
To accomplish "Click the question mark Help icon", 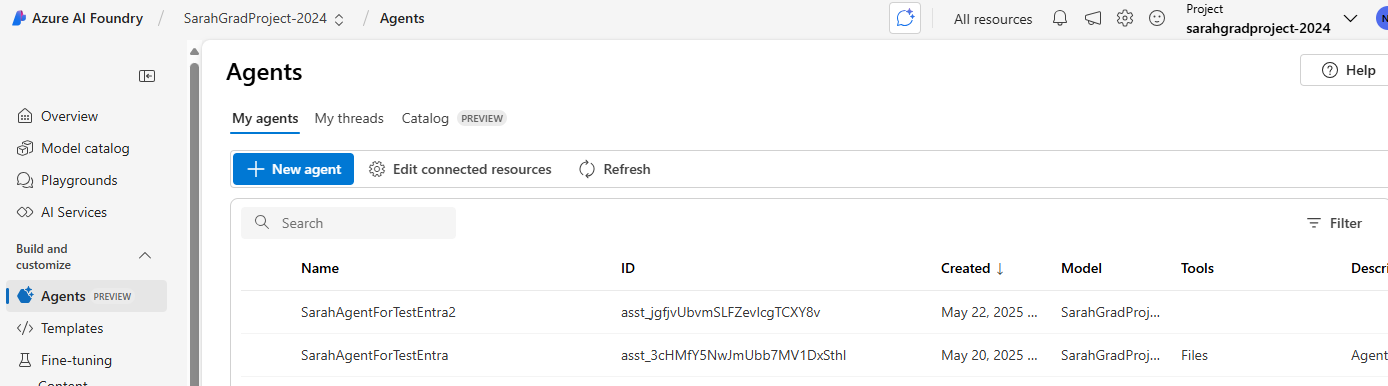I will click(1330, 70).
